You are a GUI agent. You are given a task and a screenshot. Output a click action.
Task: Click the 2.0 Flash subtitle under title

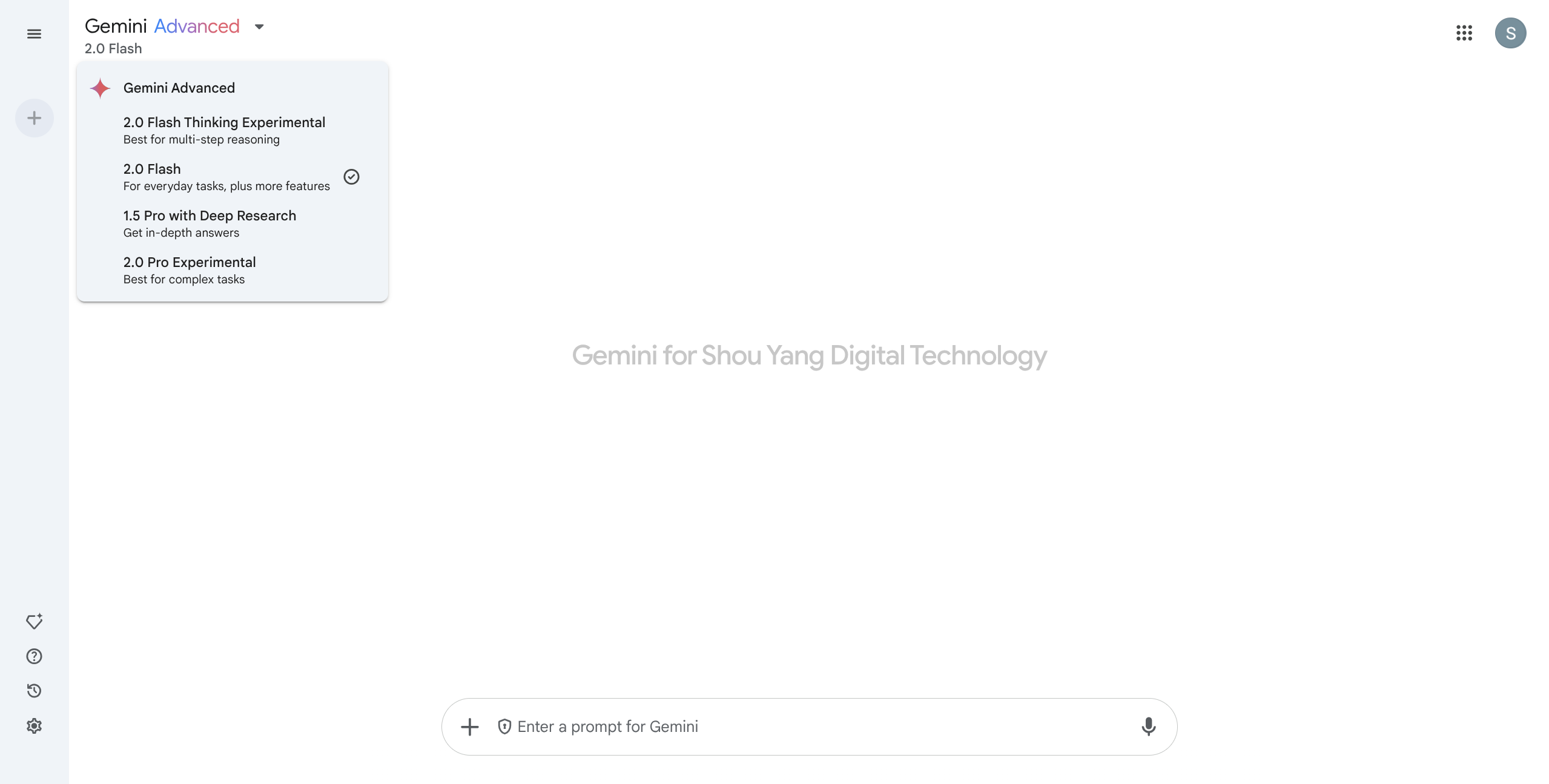[113, 49]
